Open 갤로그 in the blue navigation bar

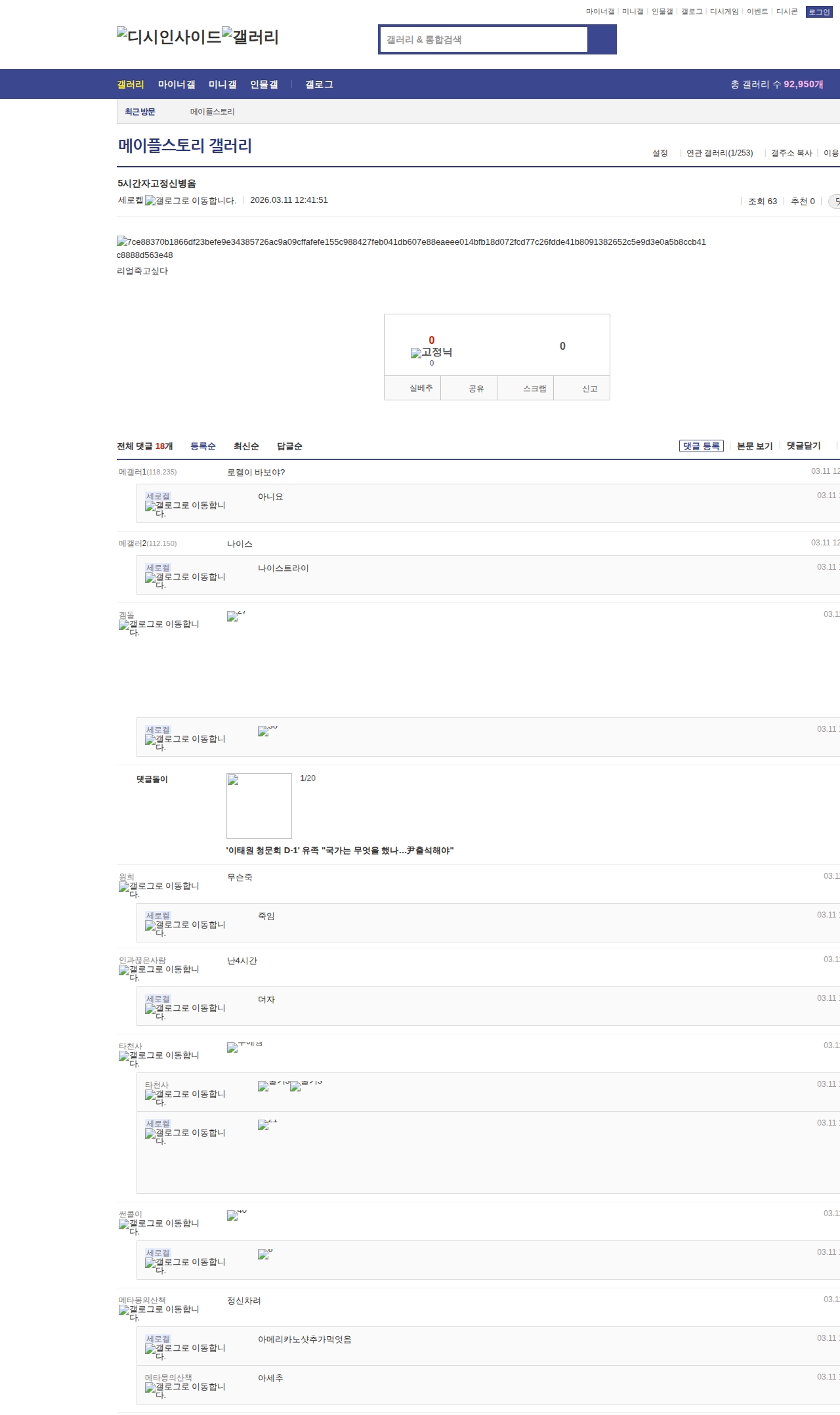click(319, 85)
